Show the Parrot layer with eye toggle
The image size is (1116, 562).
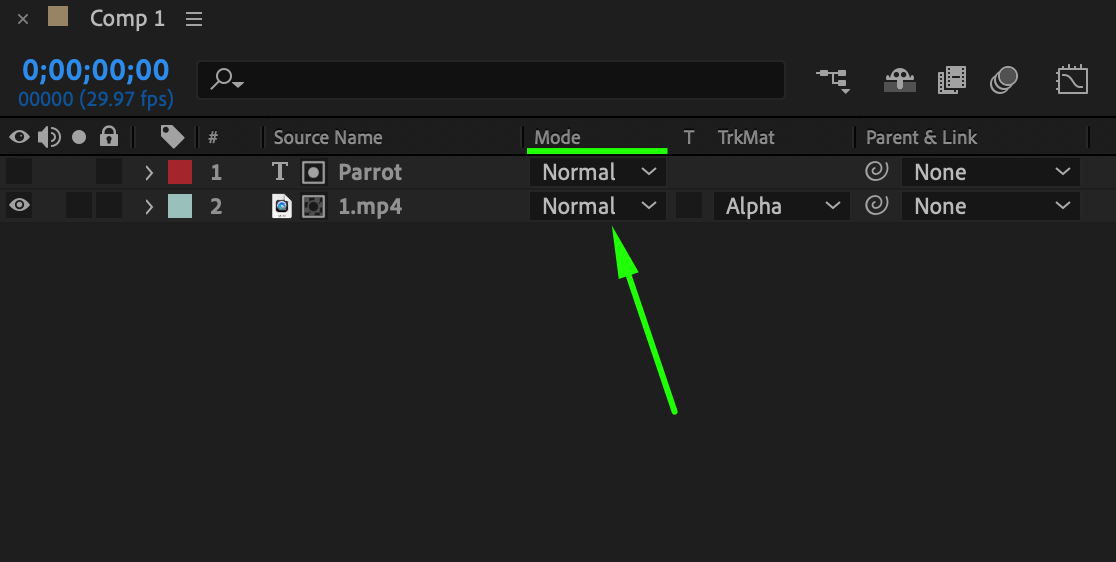coord(19,172)
